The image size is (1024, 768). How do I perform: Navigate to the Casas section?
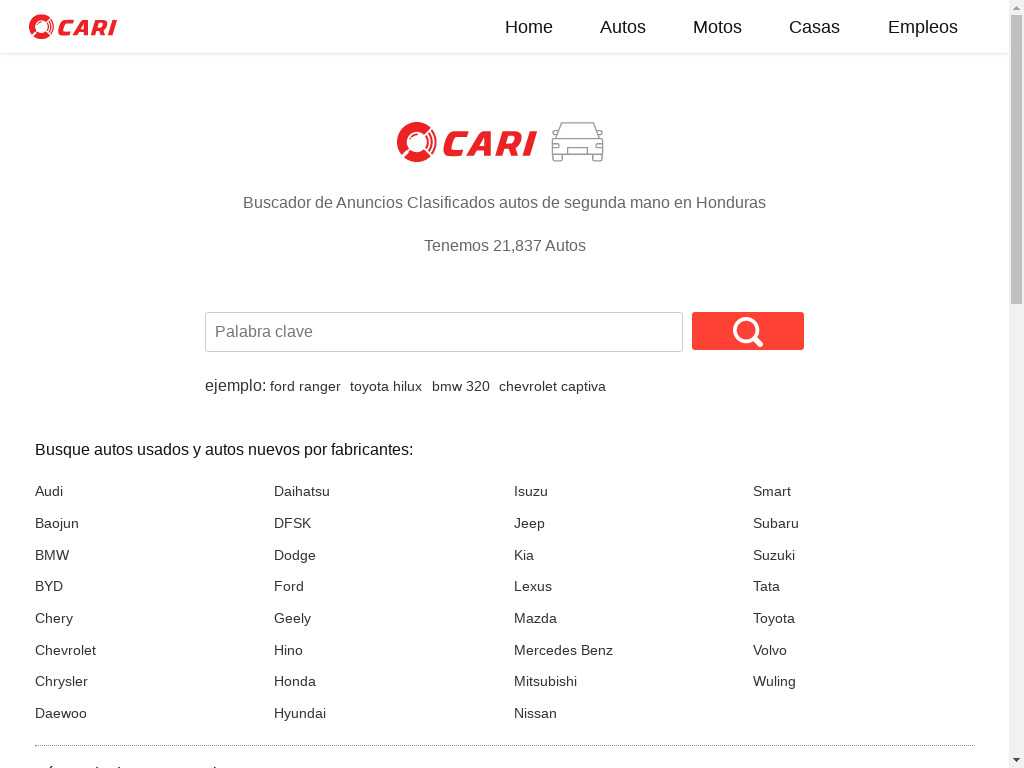point(814,27)
